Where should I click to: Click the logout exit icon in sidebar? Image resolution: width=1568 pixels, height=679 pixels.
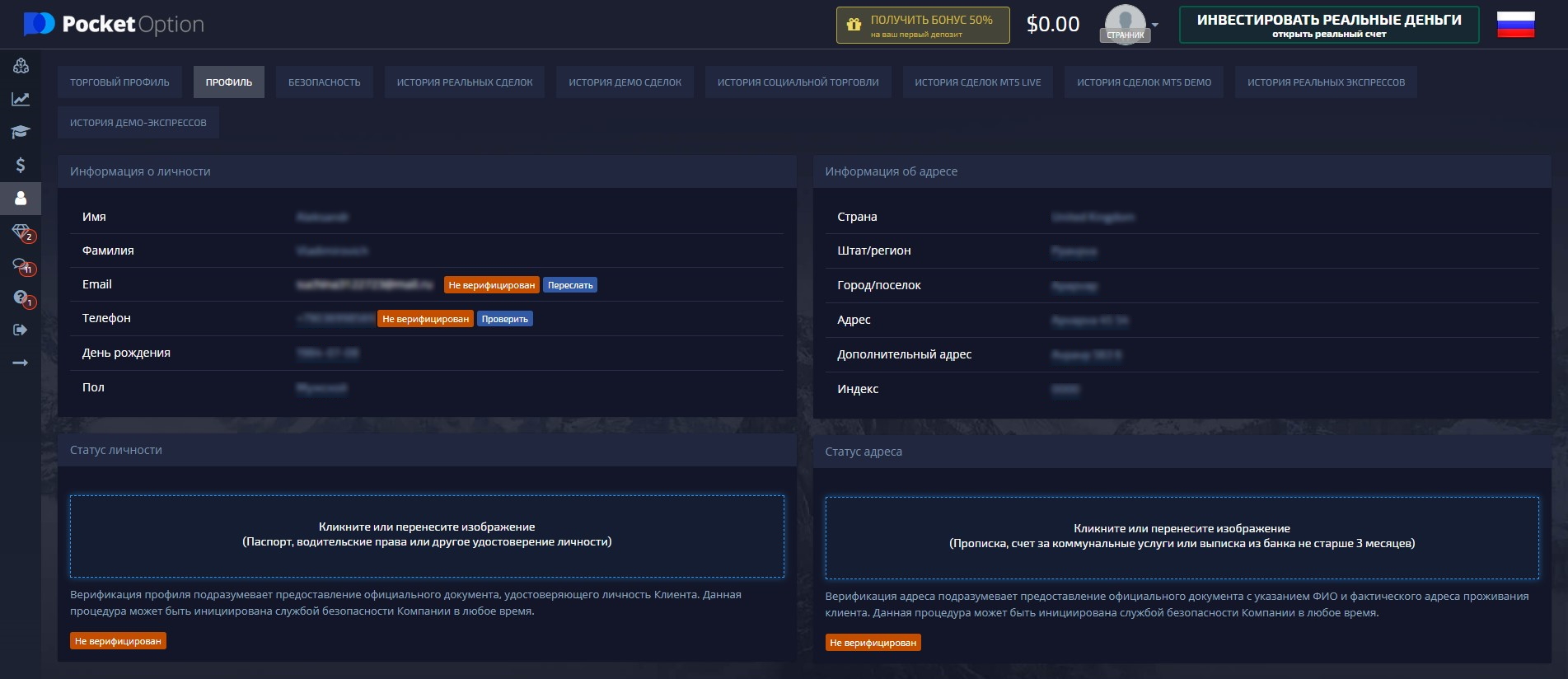click(21, 330)
